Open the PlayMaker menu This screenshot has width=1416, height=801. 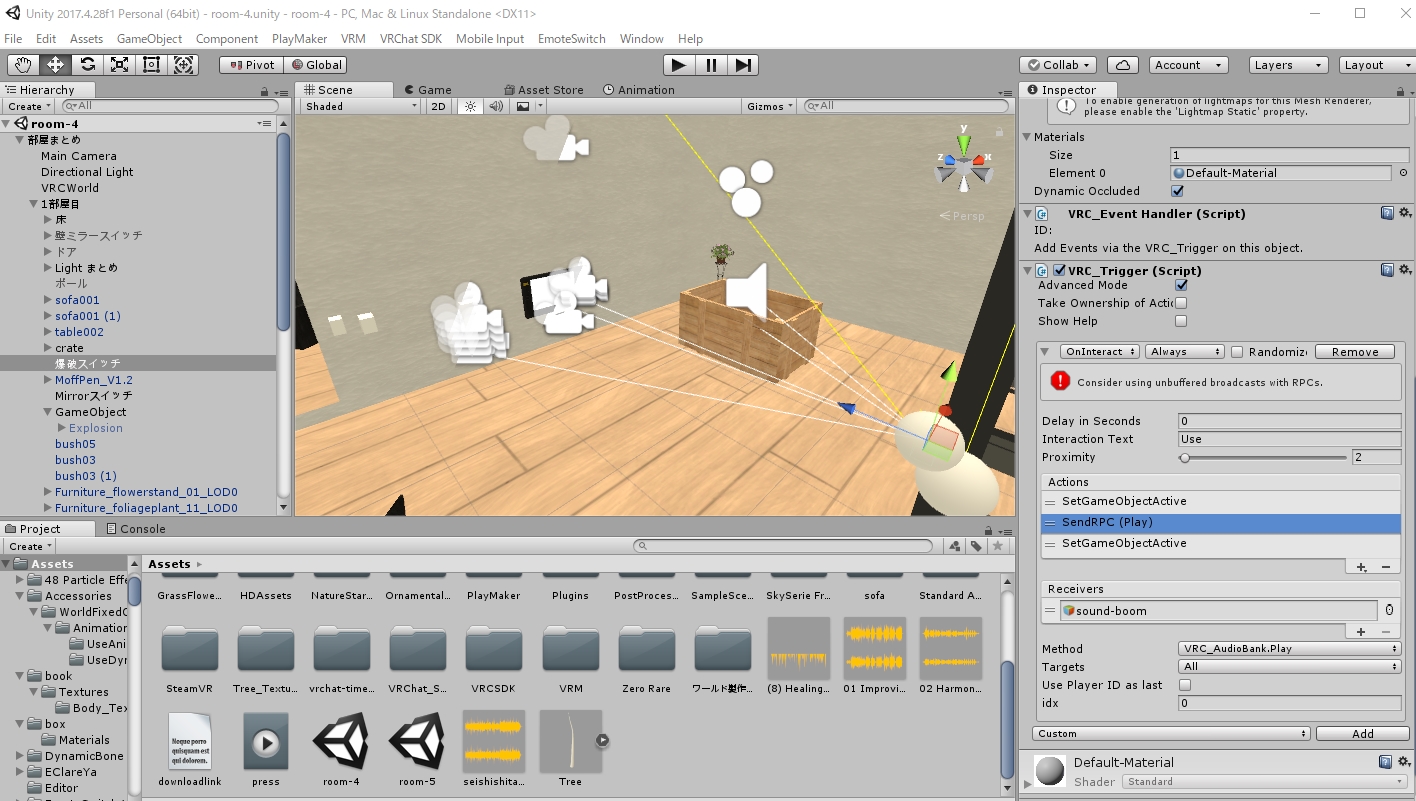pos(299,39)
